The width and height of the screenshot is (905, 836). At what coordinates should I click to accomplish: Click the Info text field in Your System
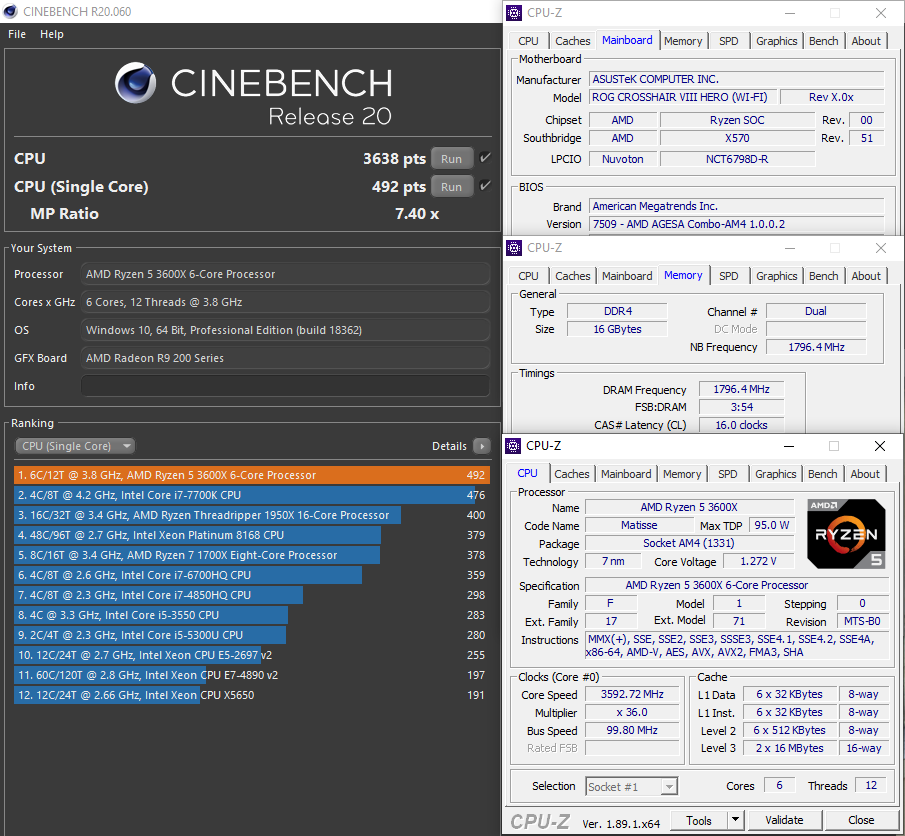[x=286, y=386]
